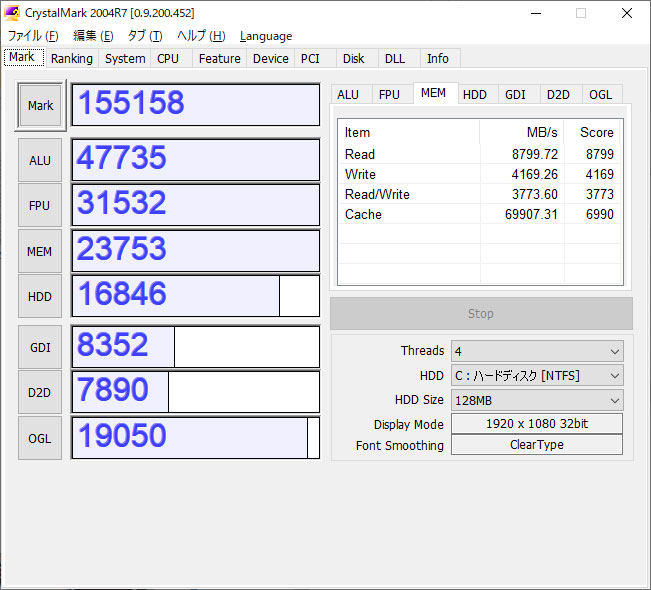Click total Mark score 155158
This screenshot has height=590, width=651.
click(196, 105)
